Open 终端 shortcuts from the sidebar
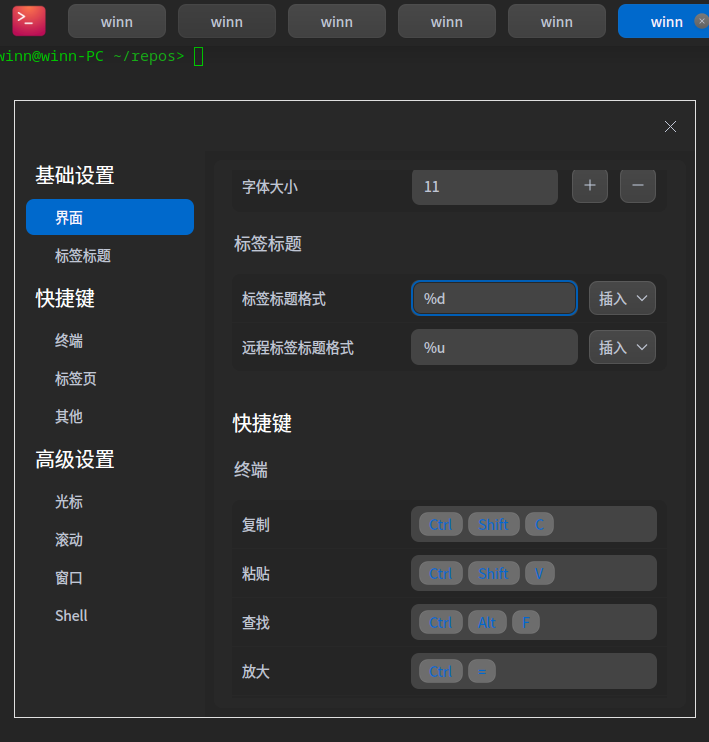 click(69, 341)
